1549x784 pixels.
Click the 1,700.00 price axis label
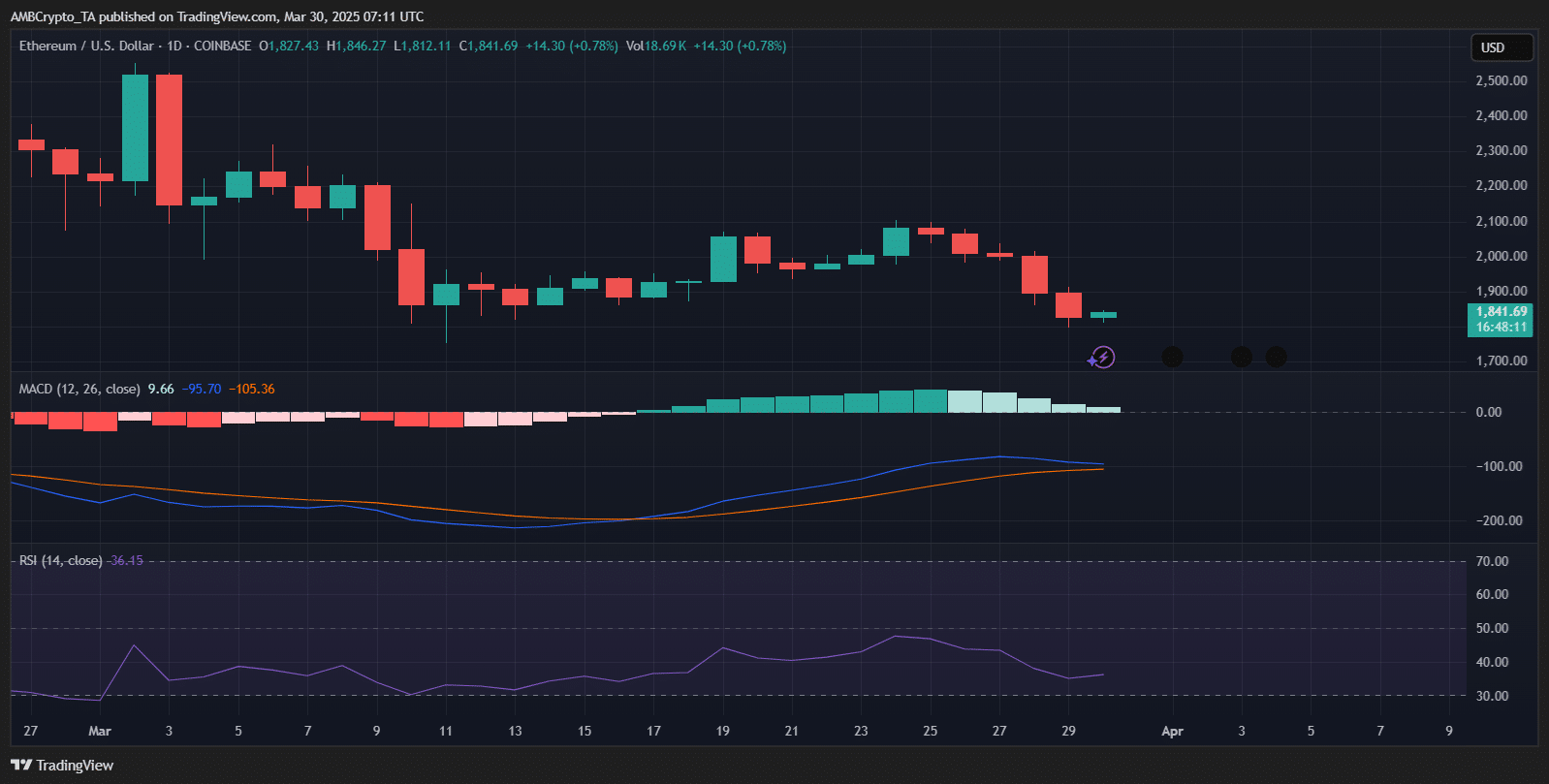click(1502, 361)
